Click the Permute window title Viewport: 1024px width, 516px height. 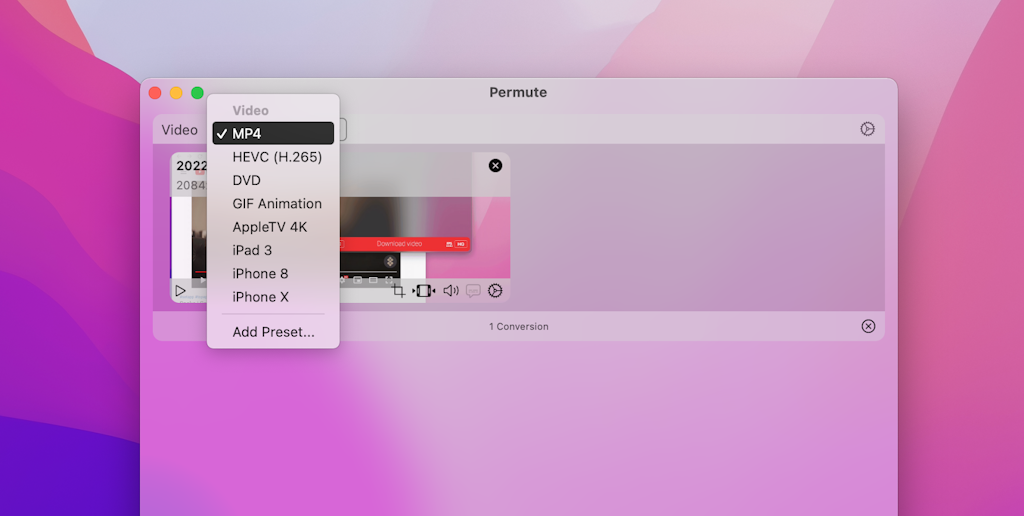click(x=519, y=92)
